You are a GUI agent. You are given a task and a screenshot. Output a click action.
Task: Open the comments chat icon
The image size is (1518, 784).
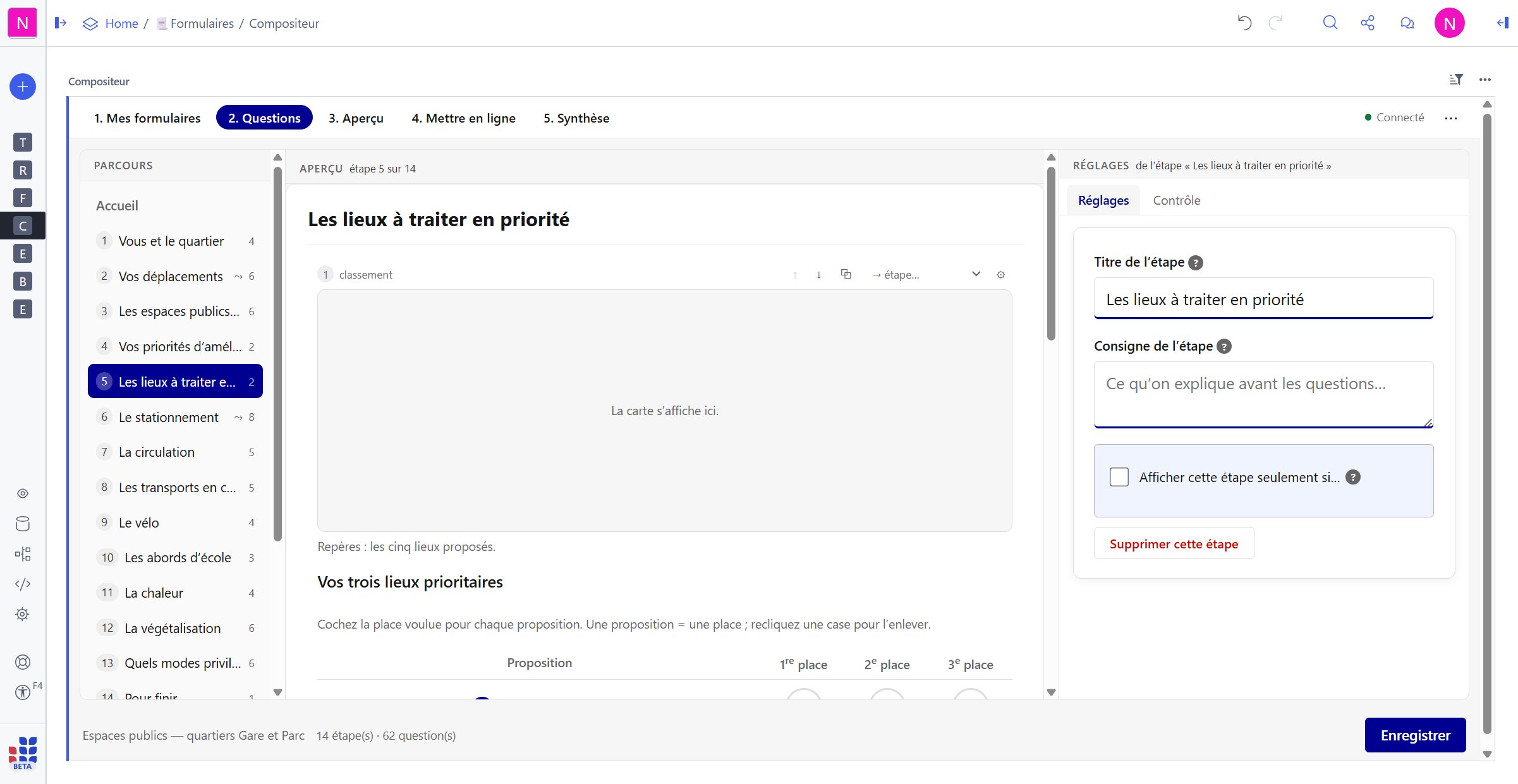click(1407, 23)
